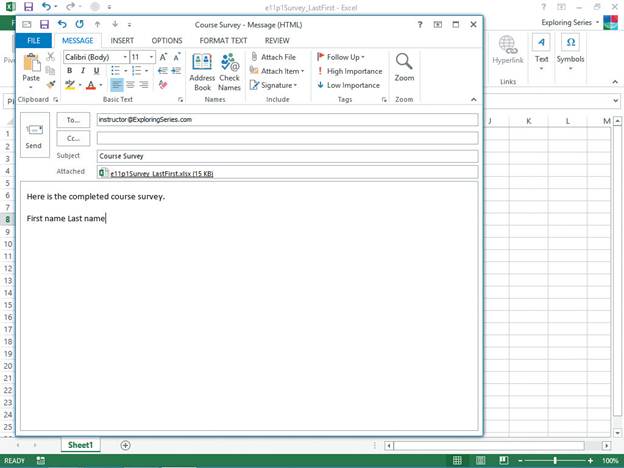Click the To... recipients button

(73, 120)
